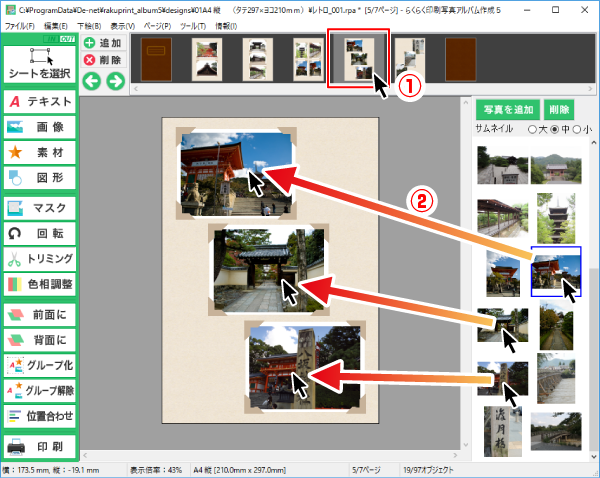Open 色相調整 (Hue adjustment)
600x478 pixels.
click(40, 285)
